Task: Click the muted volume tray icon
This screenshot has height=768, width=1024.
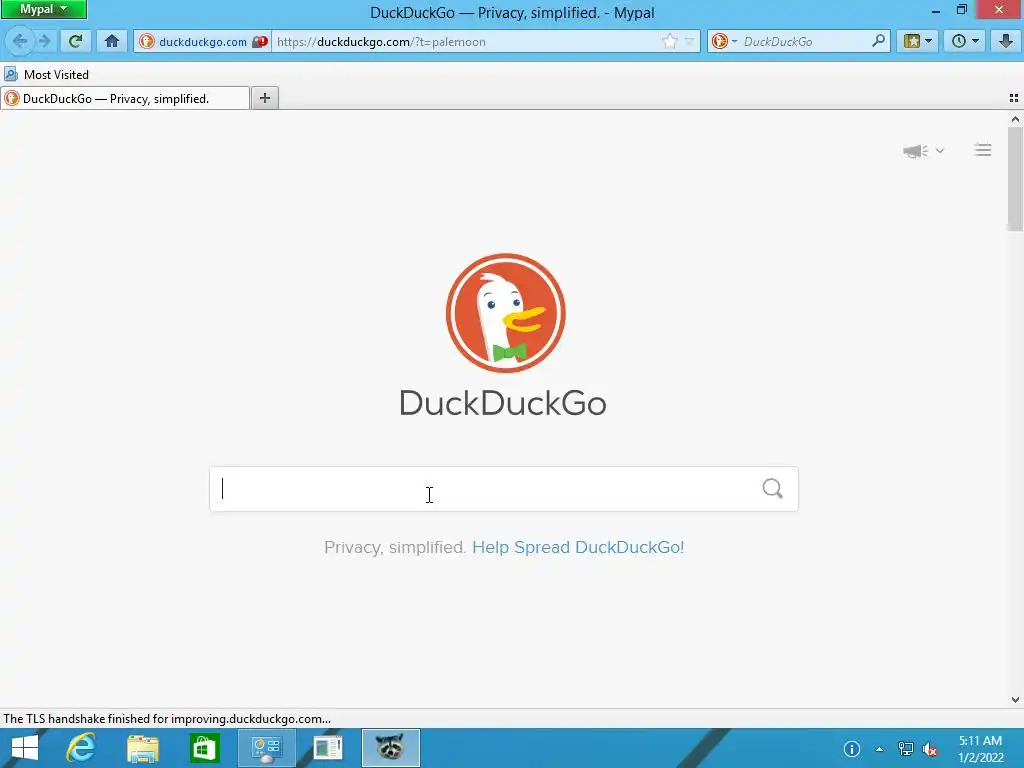Action: 930,749
